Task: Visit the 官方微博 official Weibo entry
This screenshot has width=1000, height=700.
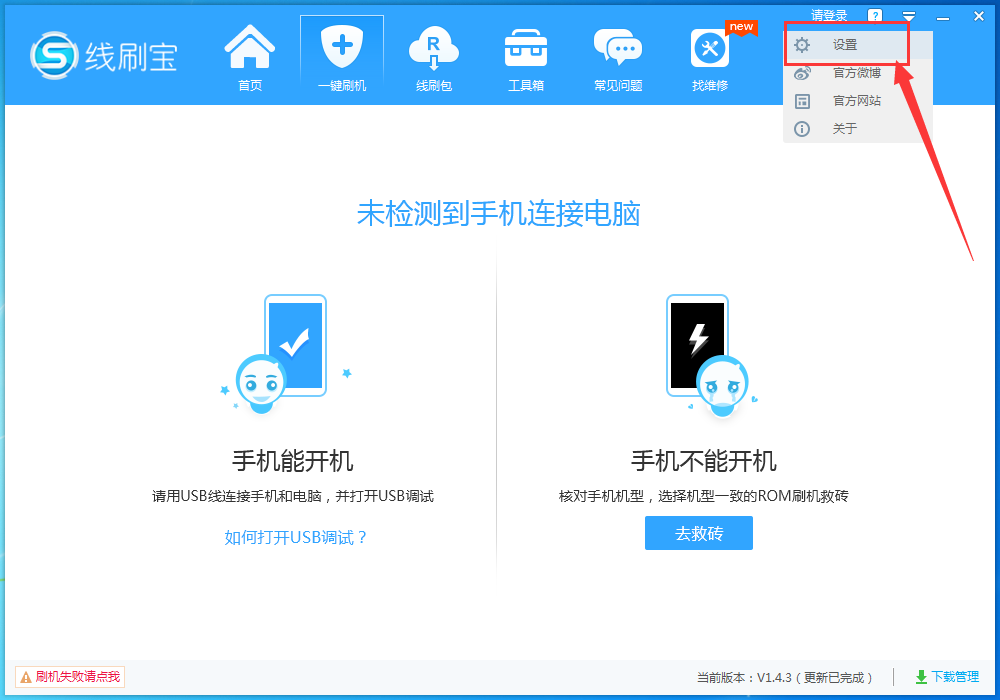Action: pos(848,73)
